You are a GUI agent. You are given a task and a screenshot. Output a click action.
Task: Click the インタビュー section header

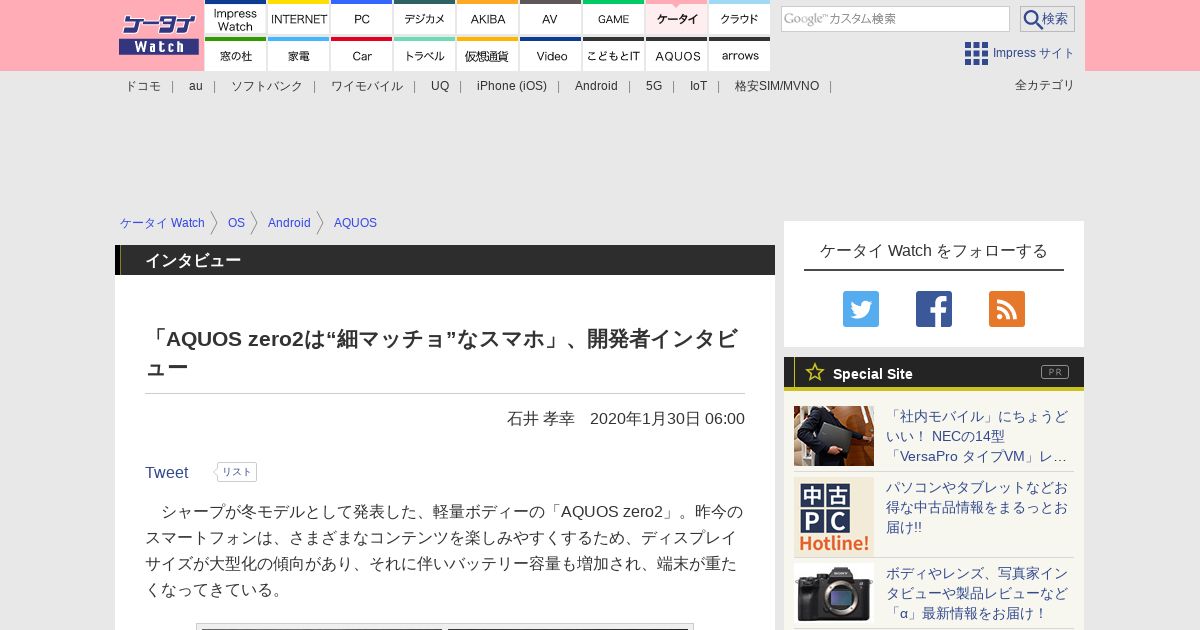point(445,260)
